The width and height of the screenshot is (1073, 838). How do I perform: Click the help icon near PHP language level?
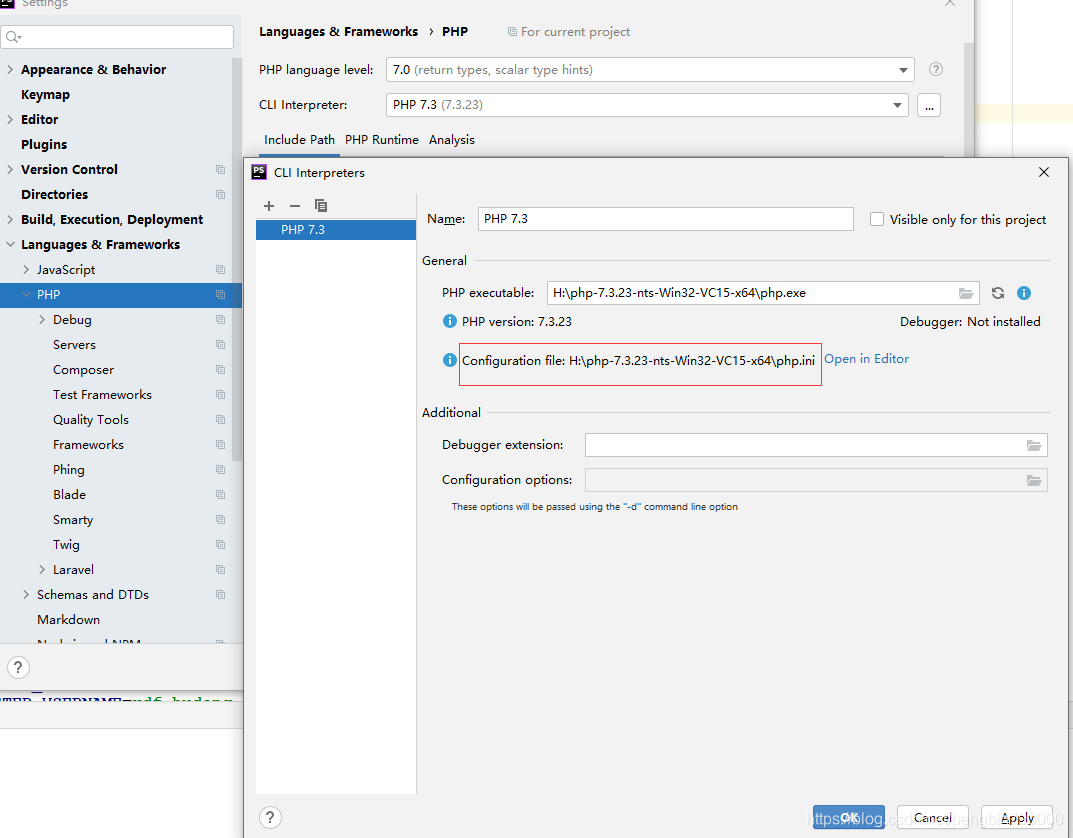click(x=935, y=69)
